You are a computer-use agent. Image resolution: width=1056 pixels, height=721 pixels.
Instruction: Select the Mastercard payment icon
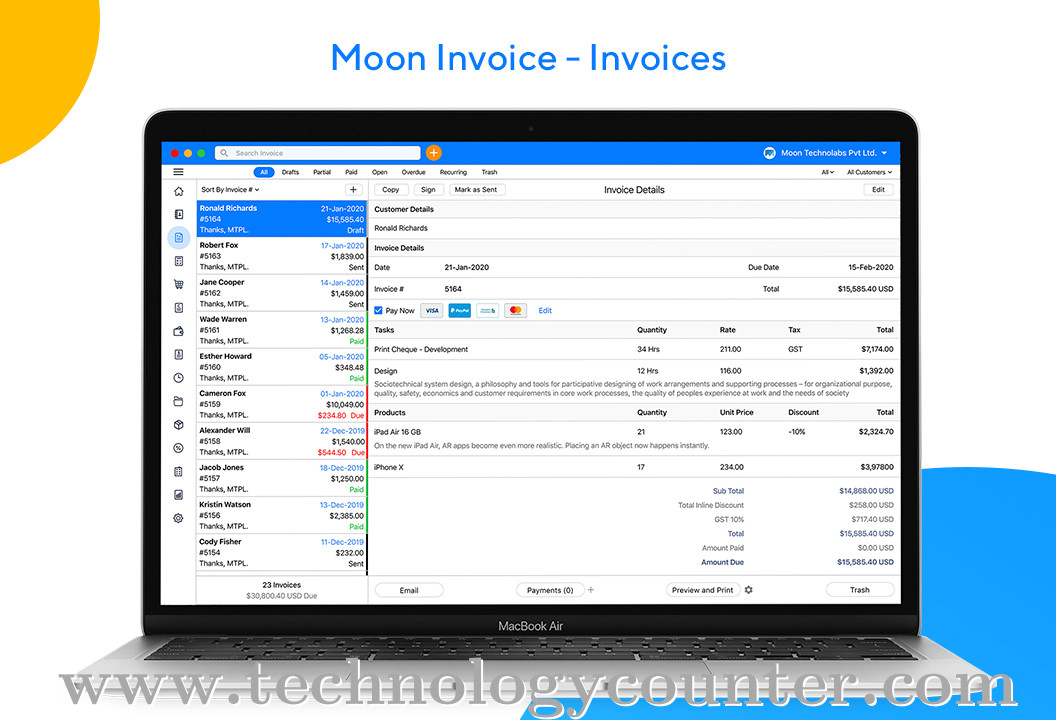pos(515,310)
